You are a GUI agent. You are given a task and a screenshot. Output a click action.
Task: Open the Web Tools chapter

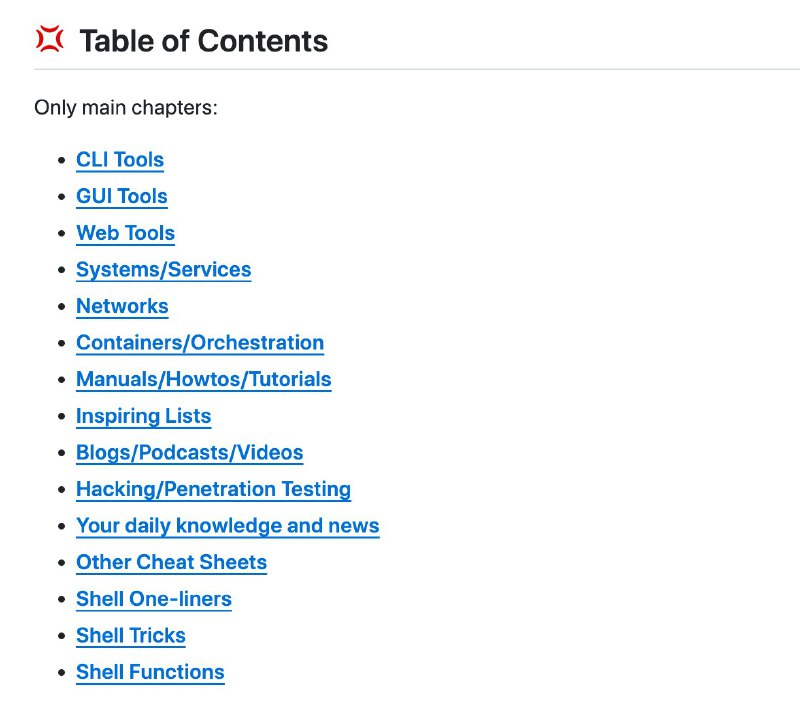(x=125, y=233)
